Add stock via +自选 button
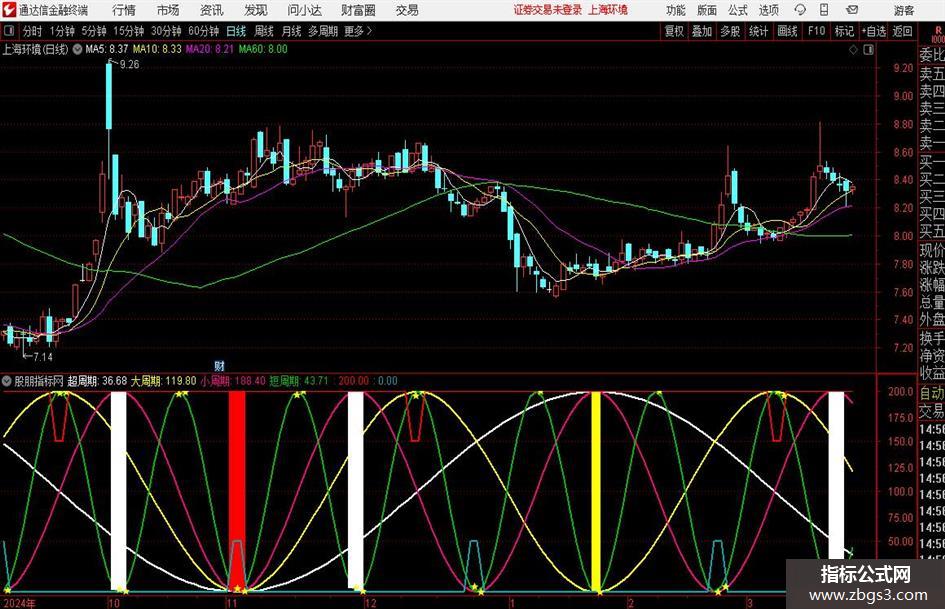945x609 pixels. (x=873, y=31)
